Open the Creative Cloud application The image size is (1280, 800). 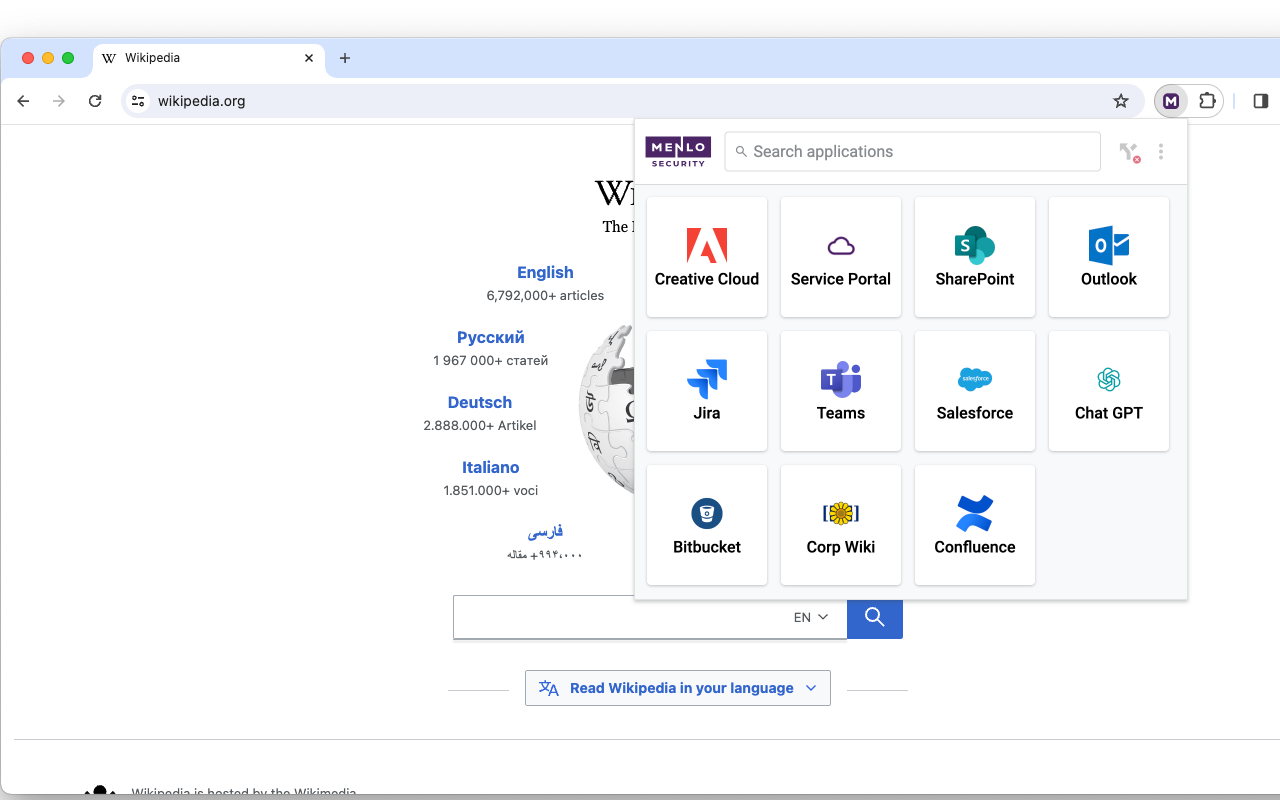[x=706, y=257]
